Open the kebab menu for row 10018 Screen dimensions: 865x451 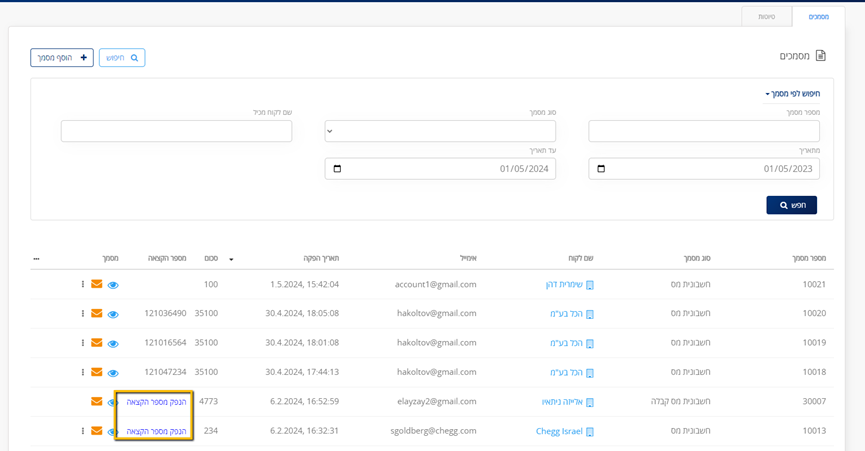pos(83,372)
